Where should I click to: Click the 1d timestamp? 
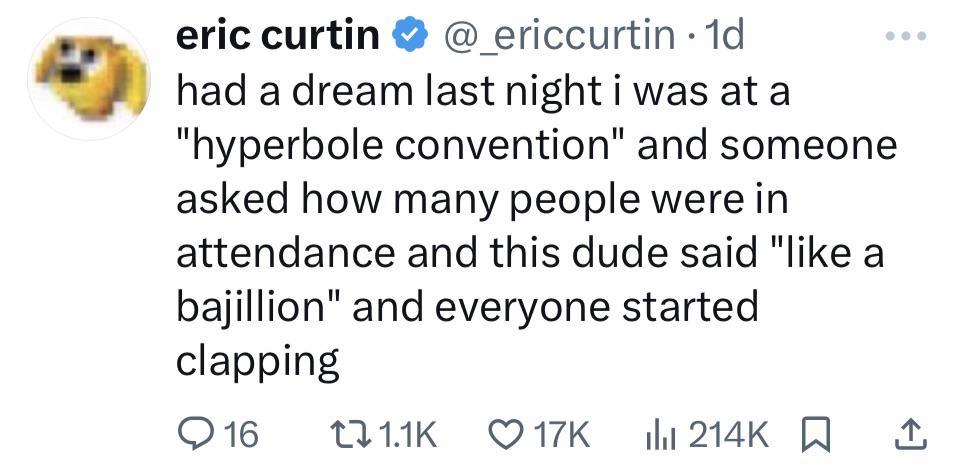[723, 38]
